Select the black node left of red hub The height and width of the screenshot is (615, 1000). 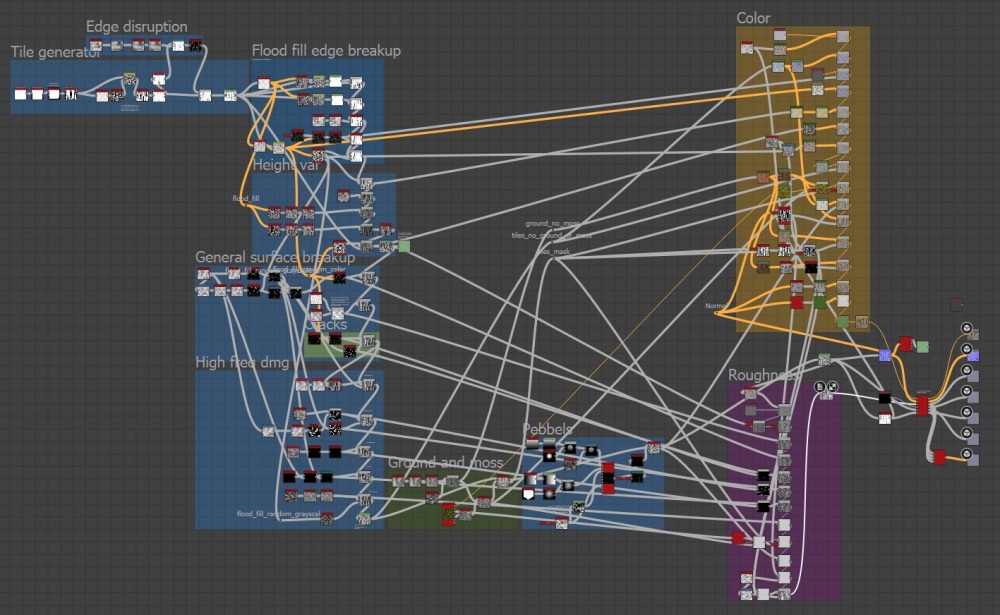point(885,399)
